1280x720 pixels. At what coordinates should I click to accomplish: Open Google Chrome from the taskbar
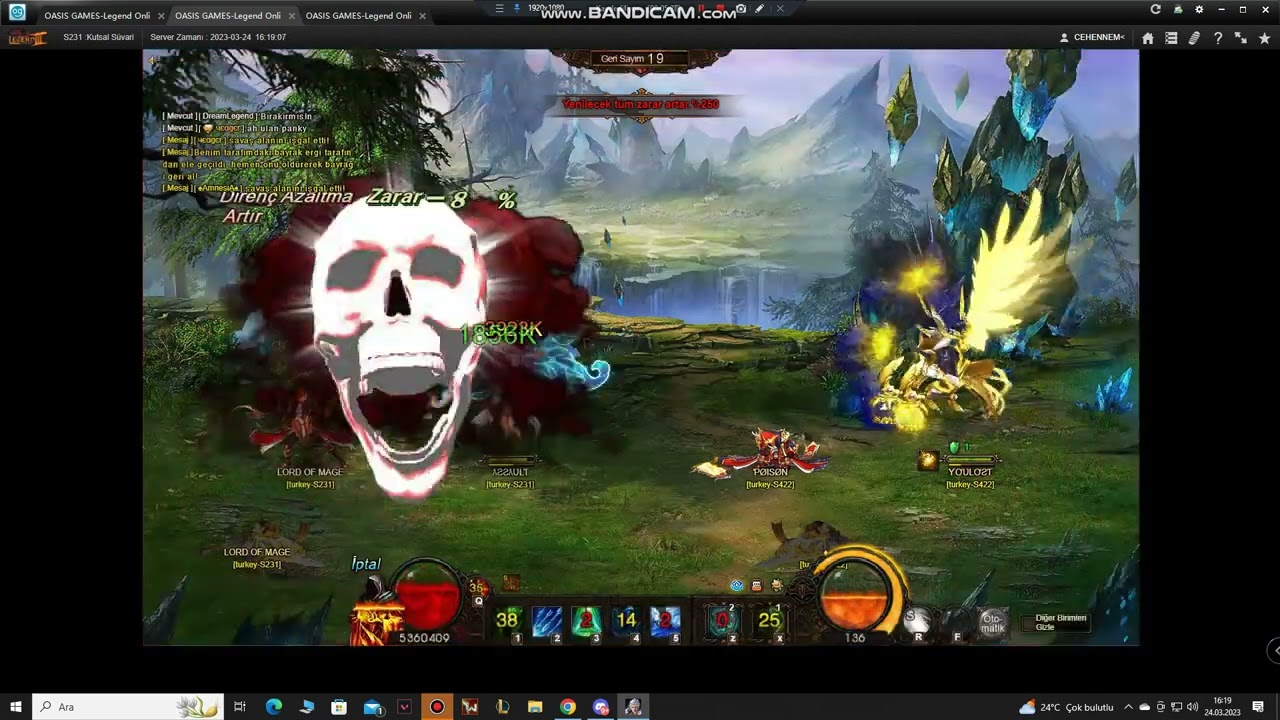coord(567,707)
